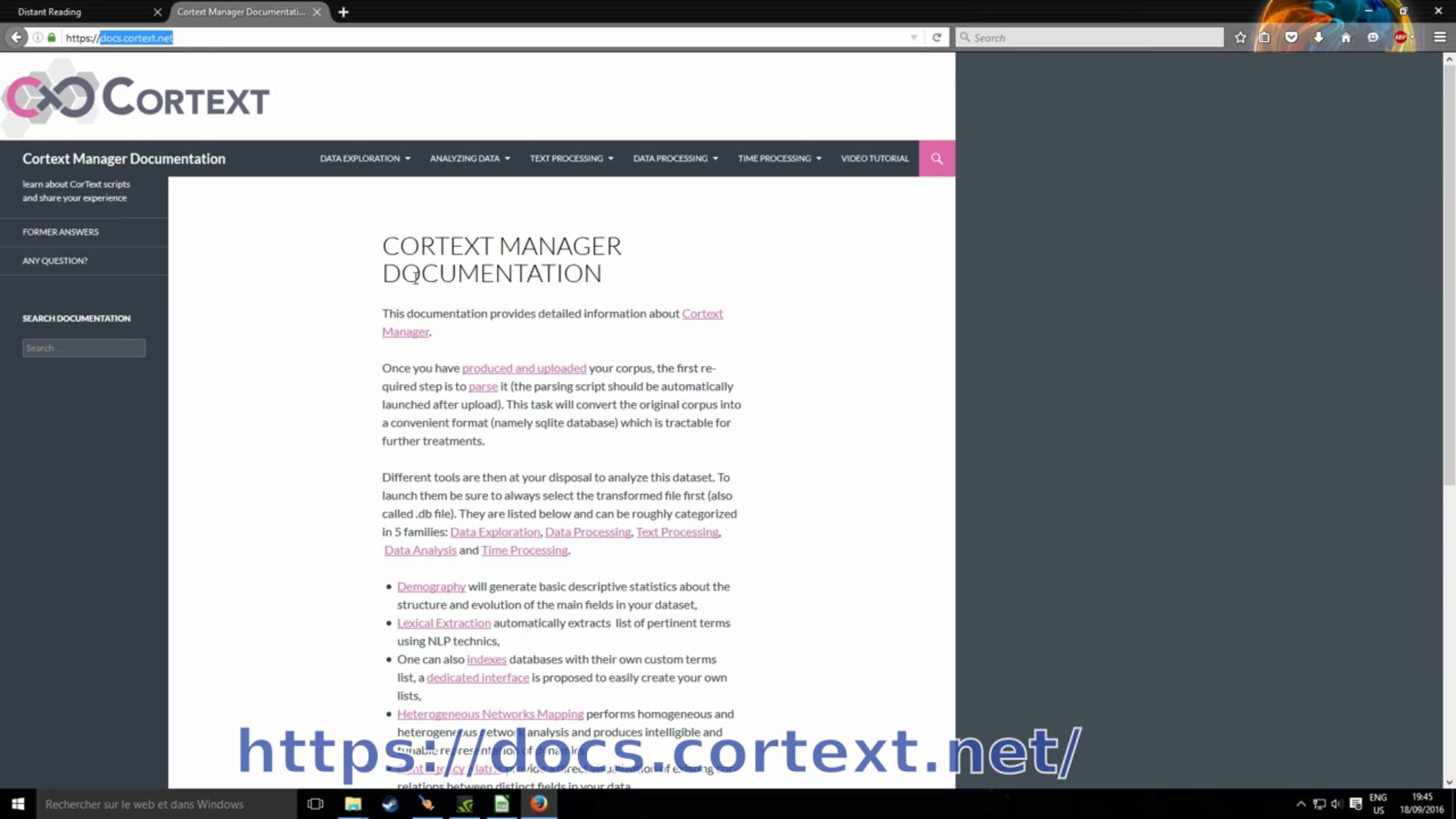Open the action center notifications icon
This screenshot has height=819, width=1456.
coord(1356,804)
